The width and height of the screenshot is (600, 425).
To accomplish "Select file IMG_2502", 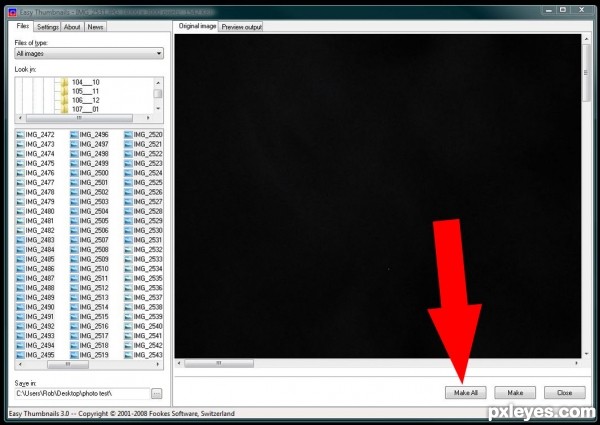I will click(94, 192).
